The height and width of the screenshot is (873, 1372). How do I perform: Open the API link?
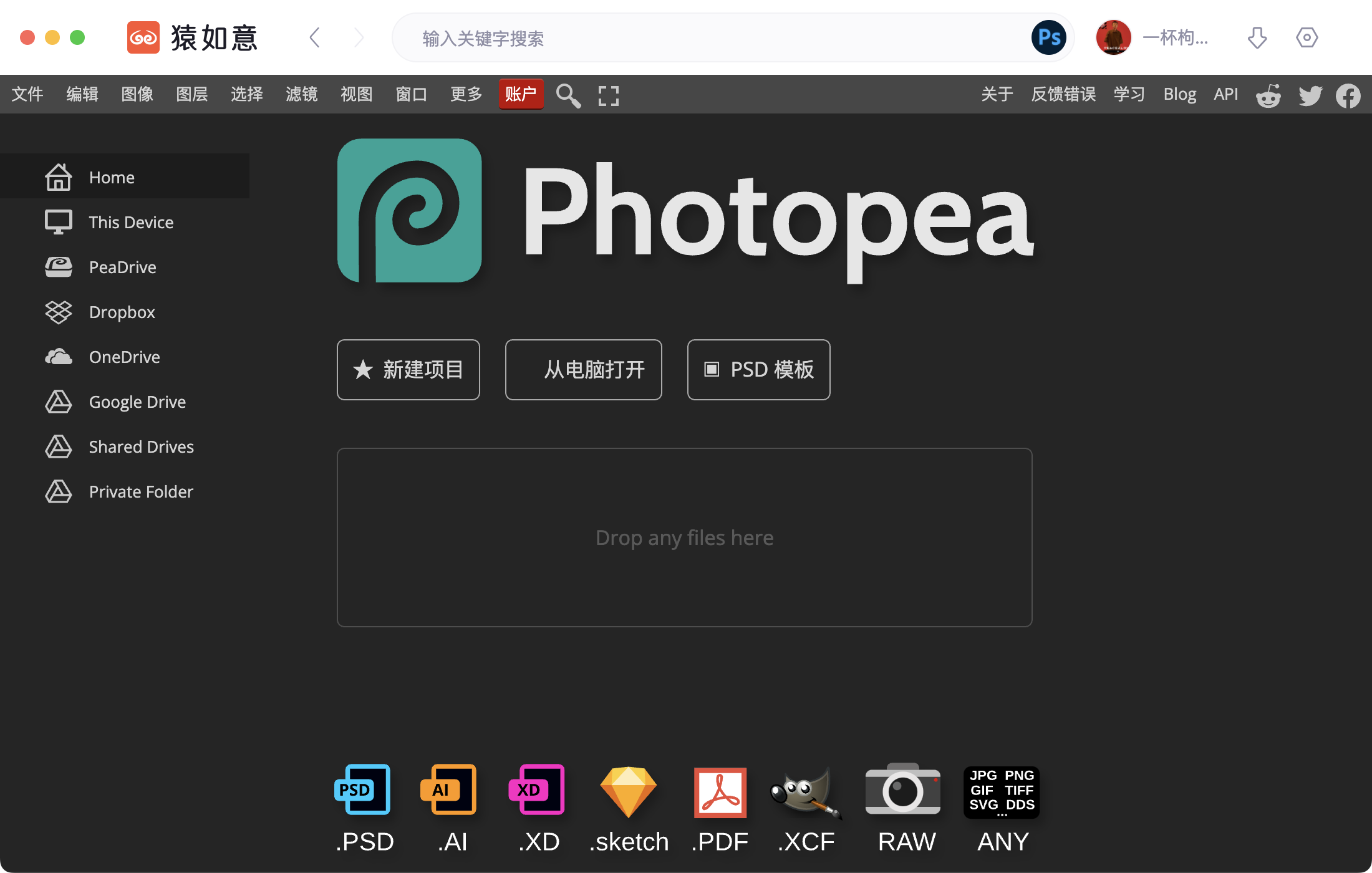(1226, 94)
